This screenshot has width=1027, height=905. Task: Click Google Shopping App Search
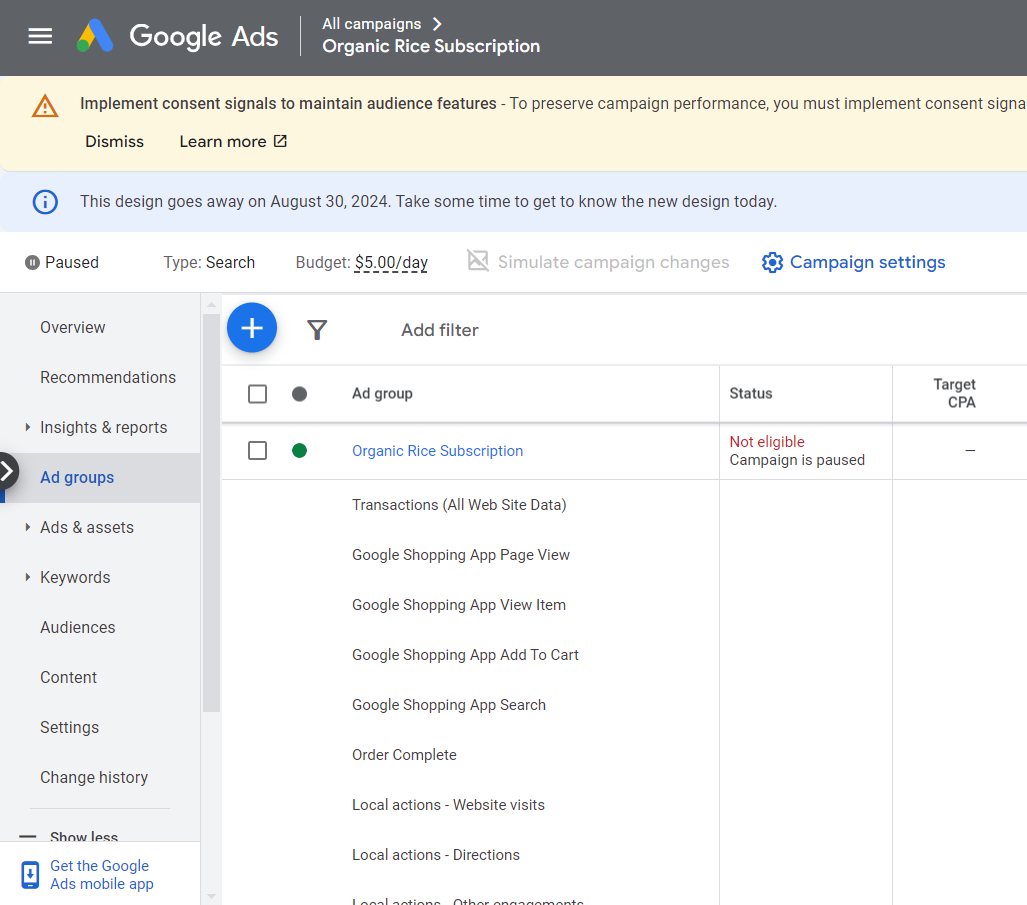click(x=449, y=705)
